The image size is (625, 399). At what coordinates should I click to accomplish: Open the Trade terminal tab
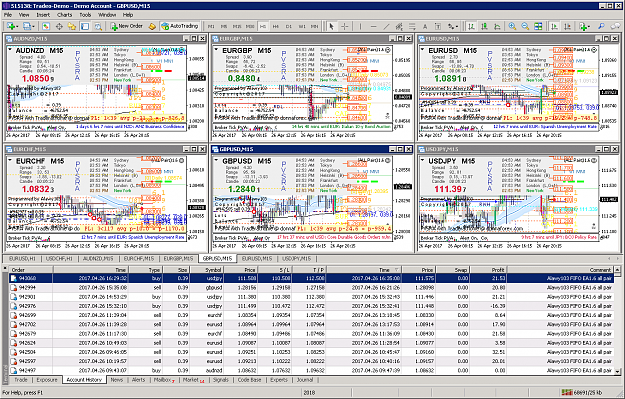coord(21,380)
